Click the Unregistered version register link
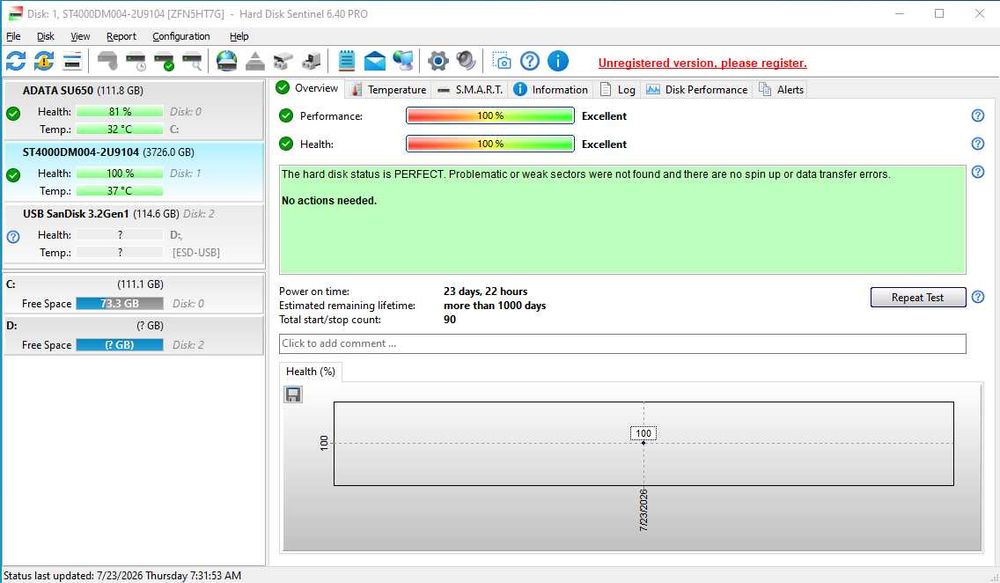This screenshot has height=583, width=1000. coord(702,63)
